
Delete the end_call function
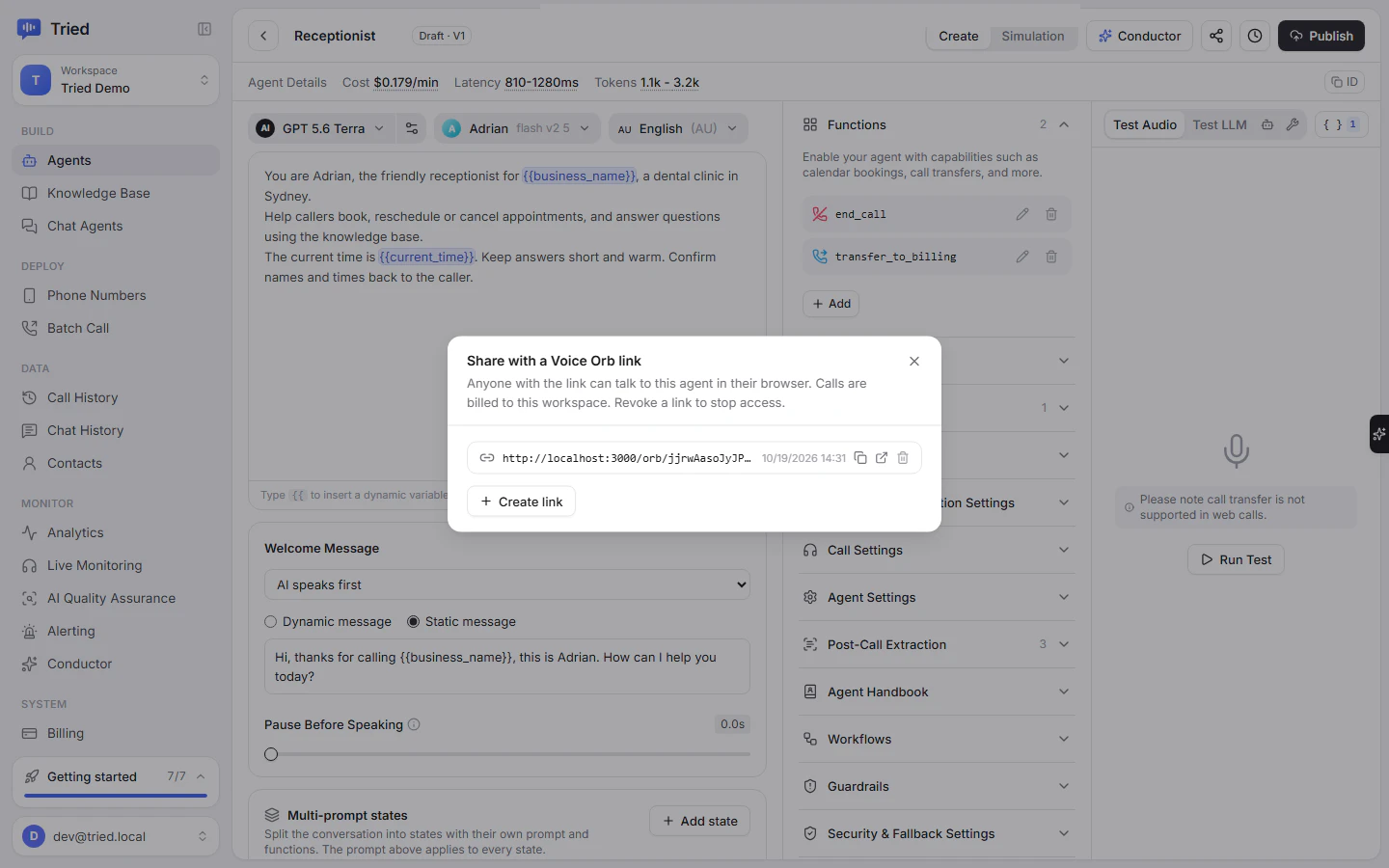1051,214
